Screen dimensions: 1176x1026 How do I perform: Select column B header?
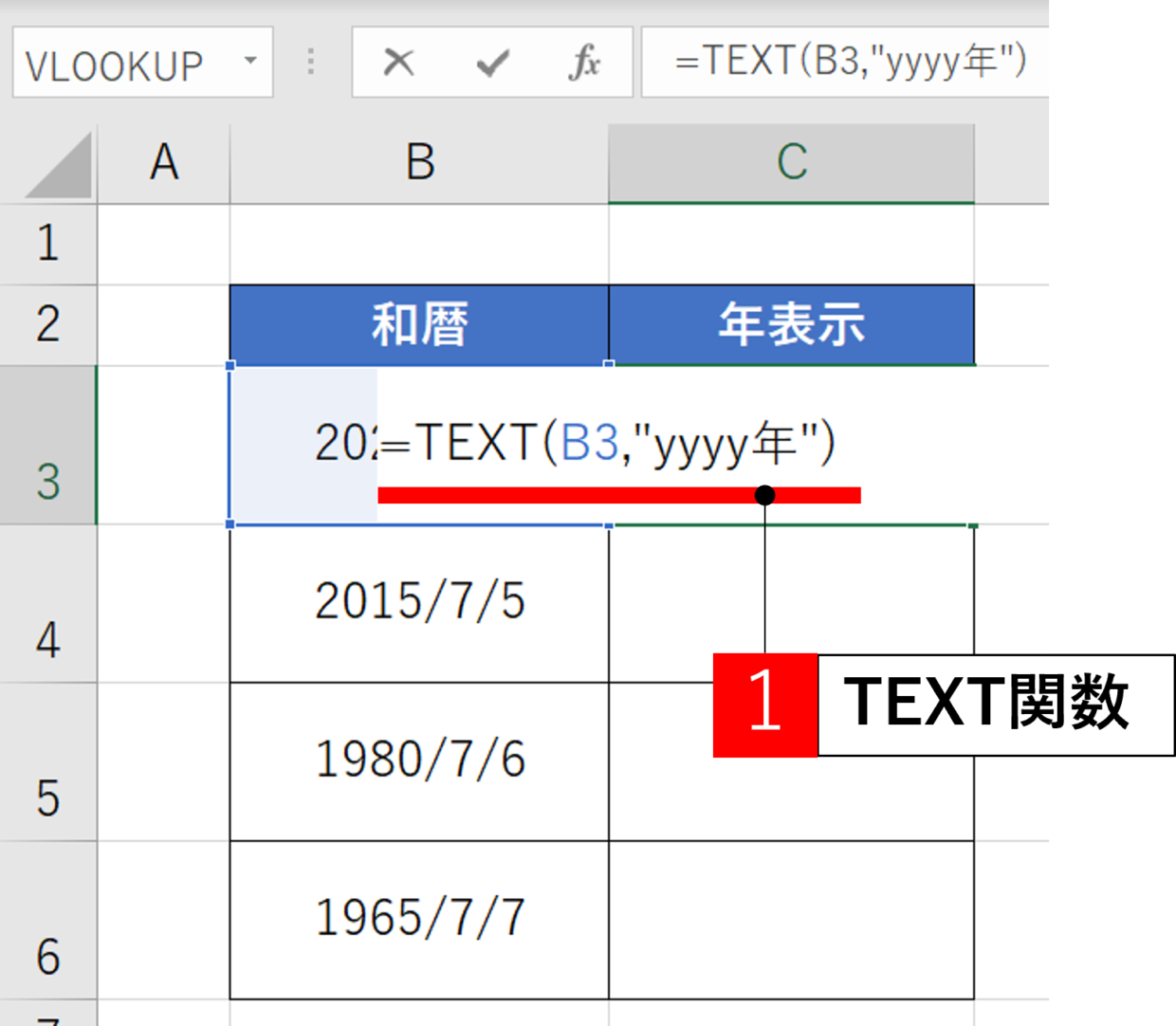pos(419,163)
